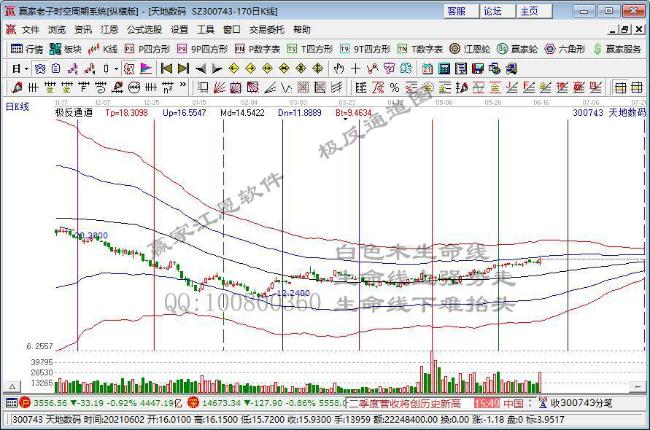650x430 pixels.
Task: Open the 六角形 hexagon tool
Action: (565, 49)
